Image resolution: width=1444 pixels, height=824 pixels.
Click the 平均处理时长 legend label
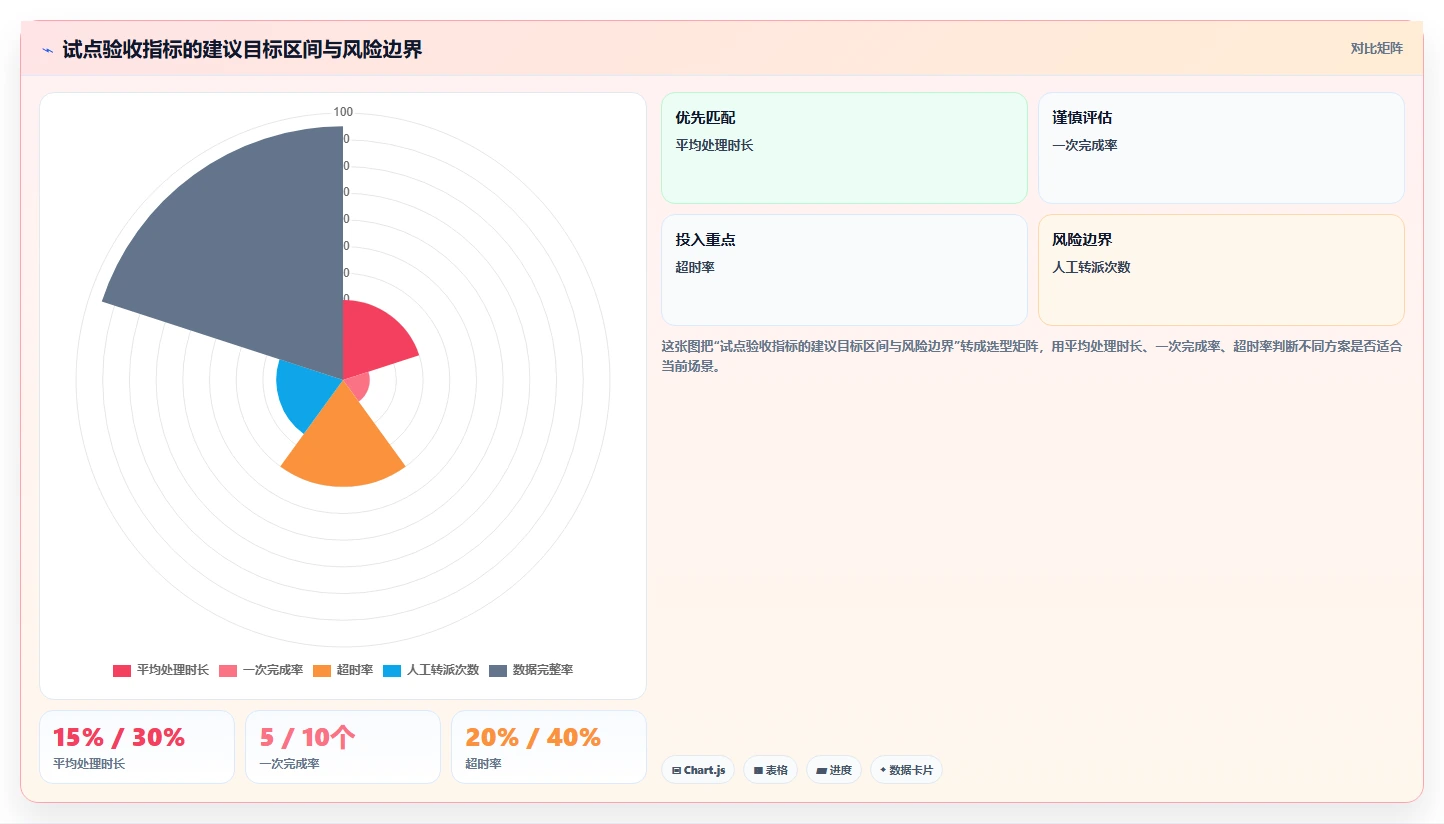[x=173, y=670]
